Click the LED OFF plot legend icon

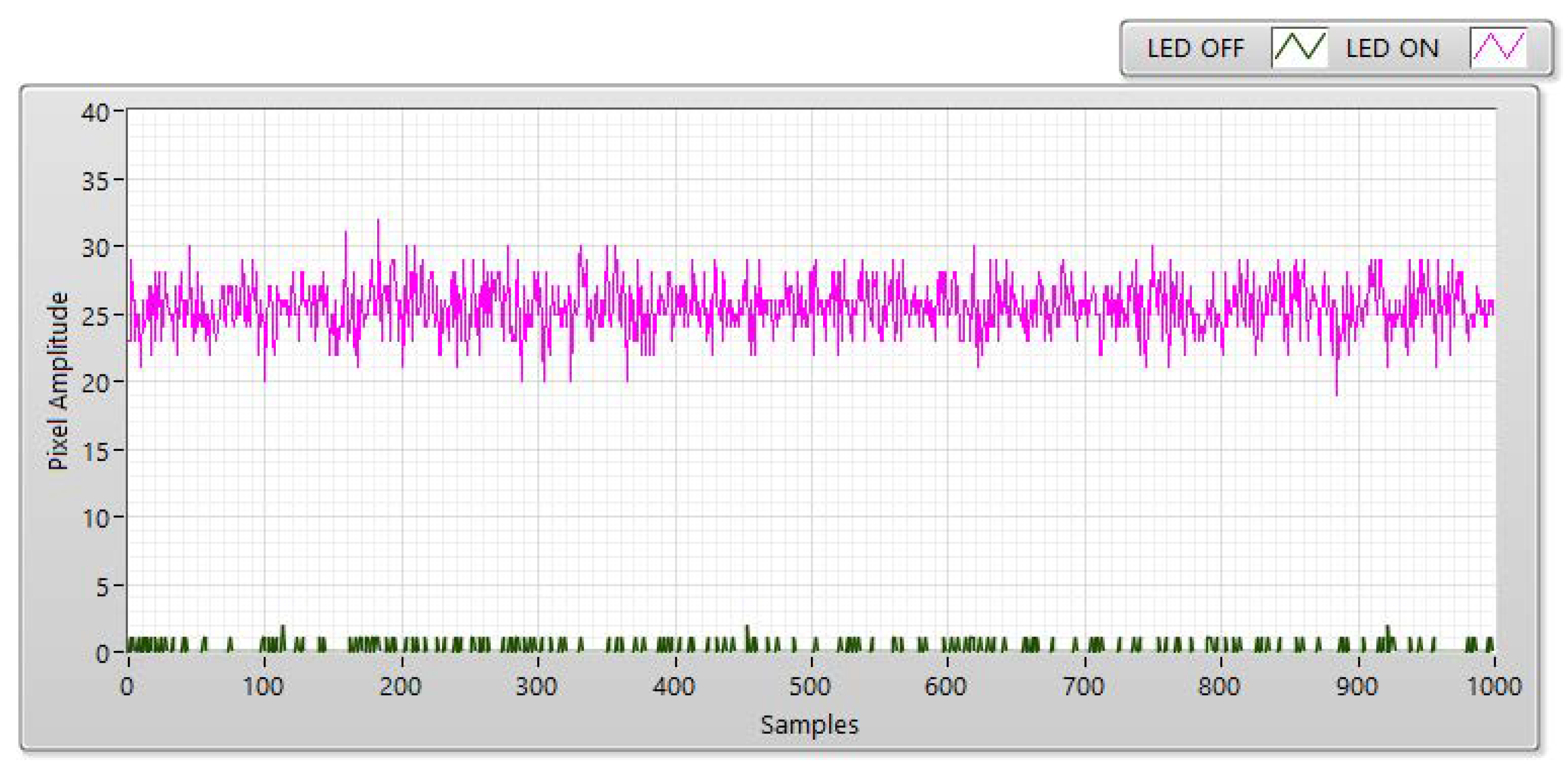[x=1299, y=47]
